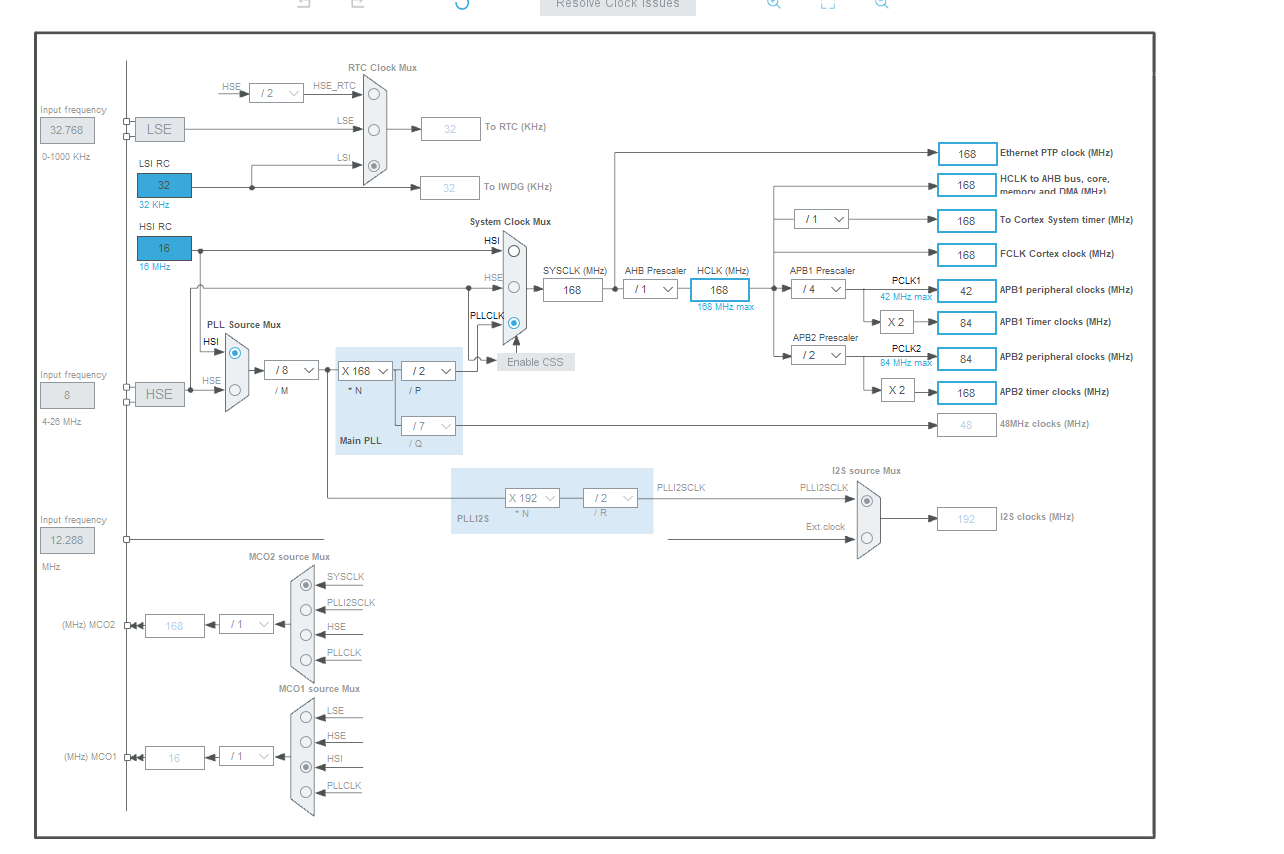Click the zoom-in magnifier icon
This screenshot has width=1284, height=854.
tap(773, 4)
